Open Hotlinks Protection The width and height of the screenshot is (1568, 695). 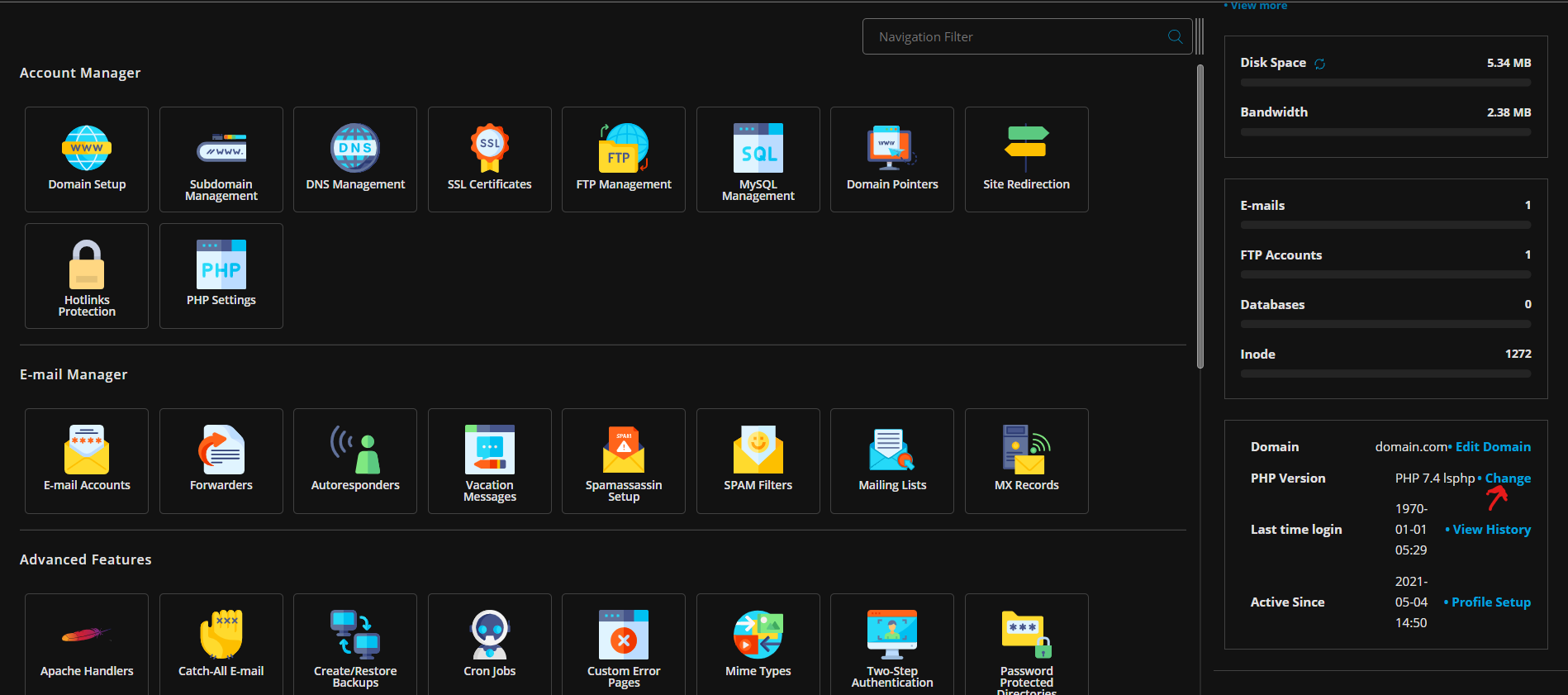point(87,276)
